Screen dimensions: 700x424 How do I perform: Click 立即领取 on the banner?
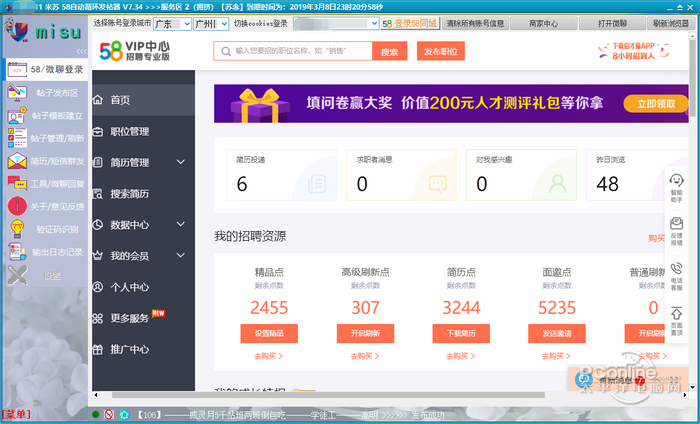[x=656, y=104]
